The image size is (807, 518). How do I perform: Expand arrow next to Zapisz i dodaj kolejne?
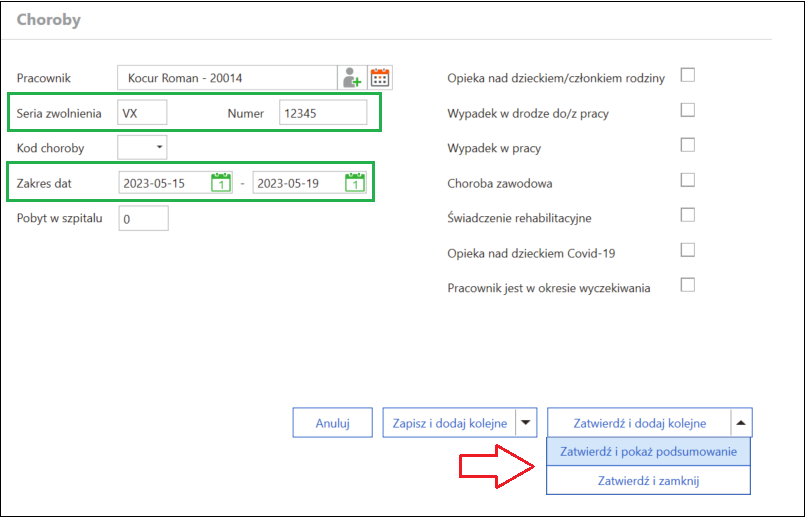(525, 423)
